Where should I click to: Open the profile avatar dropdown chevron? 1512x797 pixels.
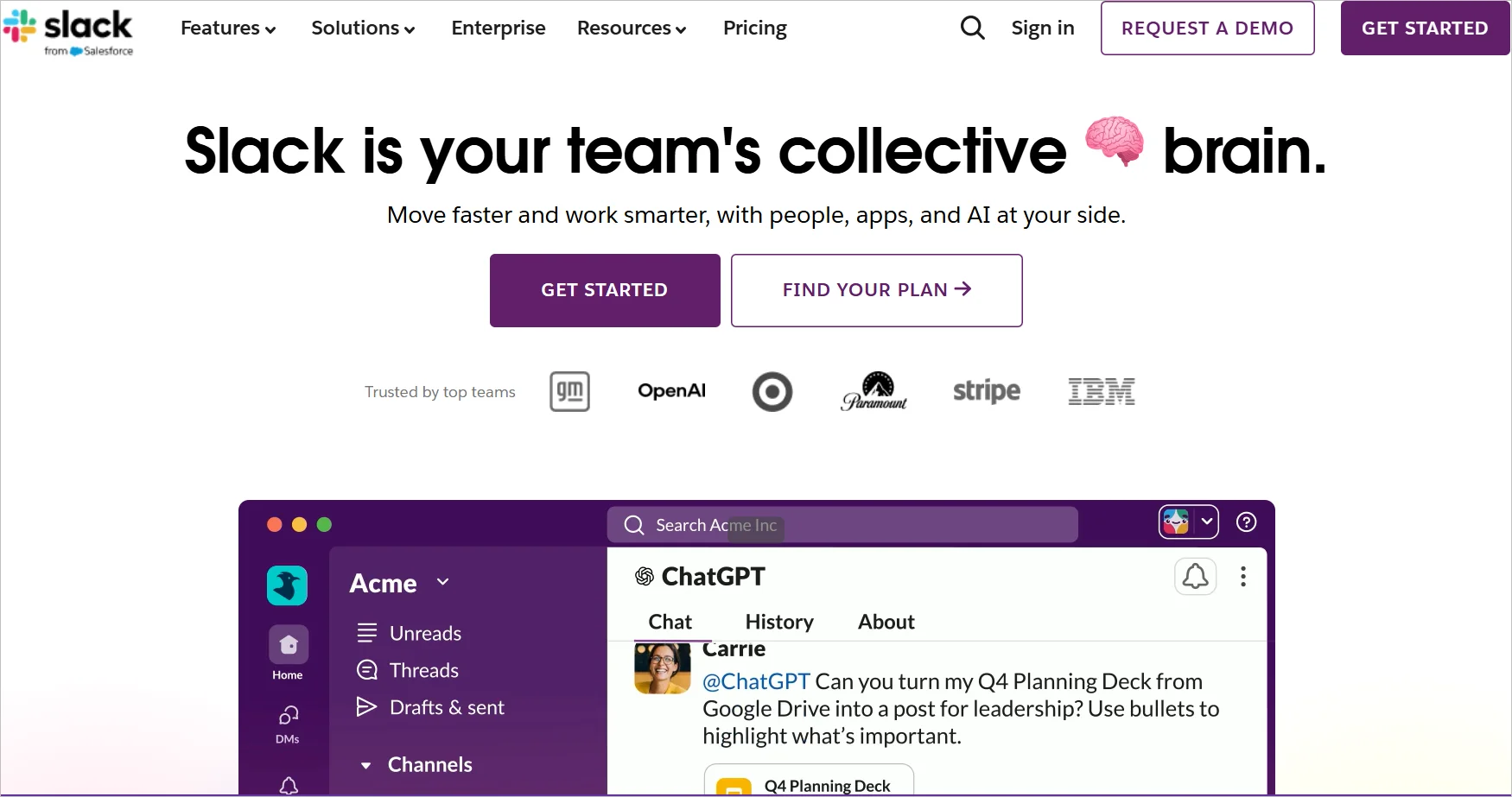(1207, 522)
